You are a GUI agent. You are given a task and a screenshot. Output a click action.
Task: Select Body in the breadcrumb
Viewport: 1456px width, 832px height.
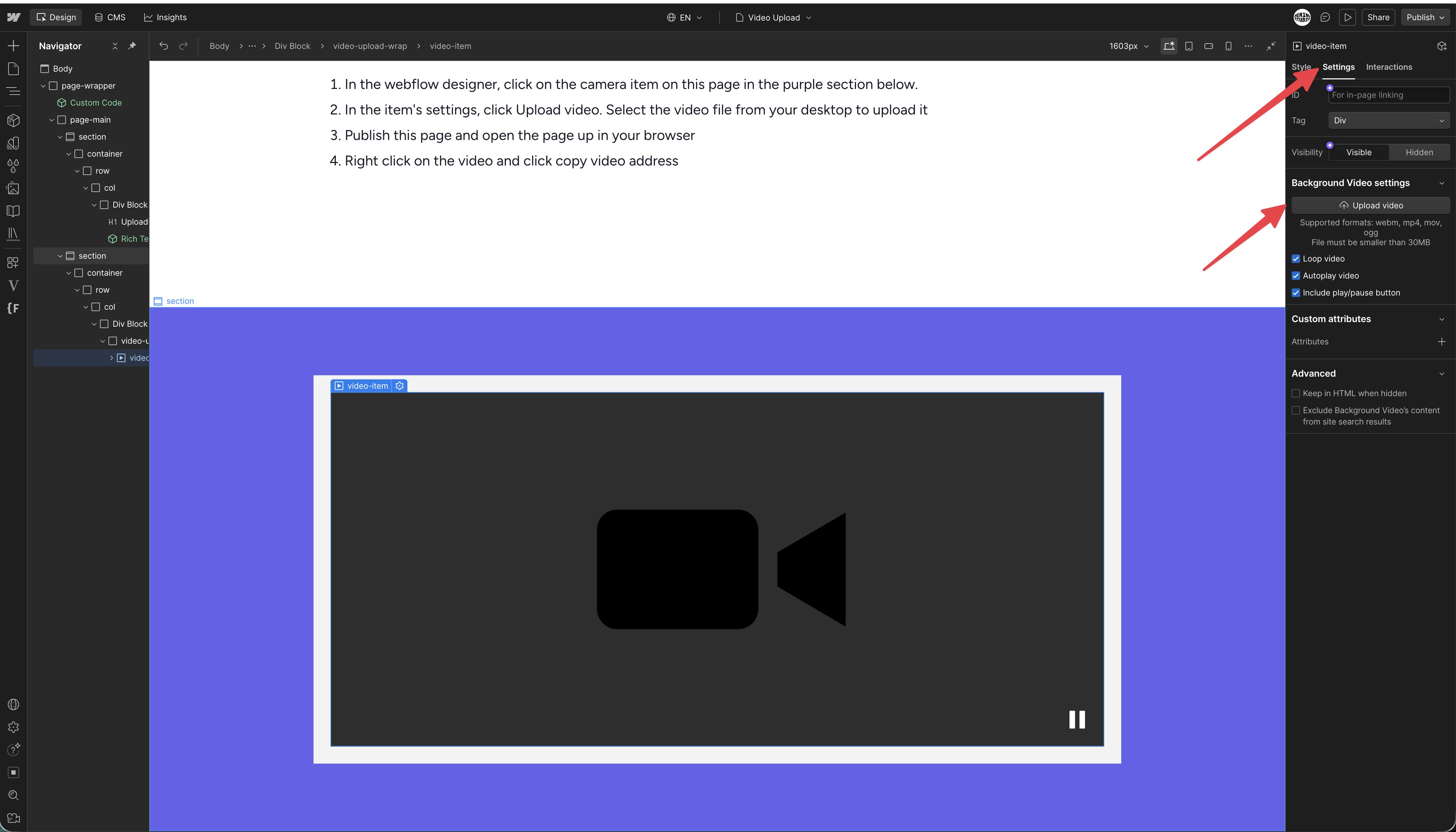tap(219, 46)
